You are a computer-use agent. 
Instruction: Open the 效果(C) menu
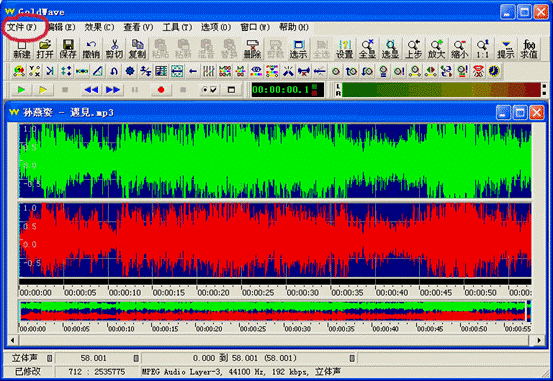(x=99, y=27)
